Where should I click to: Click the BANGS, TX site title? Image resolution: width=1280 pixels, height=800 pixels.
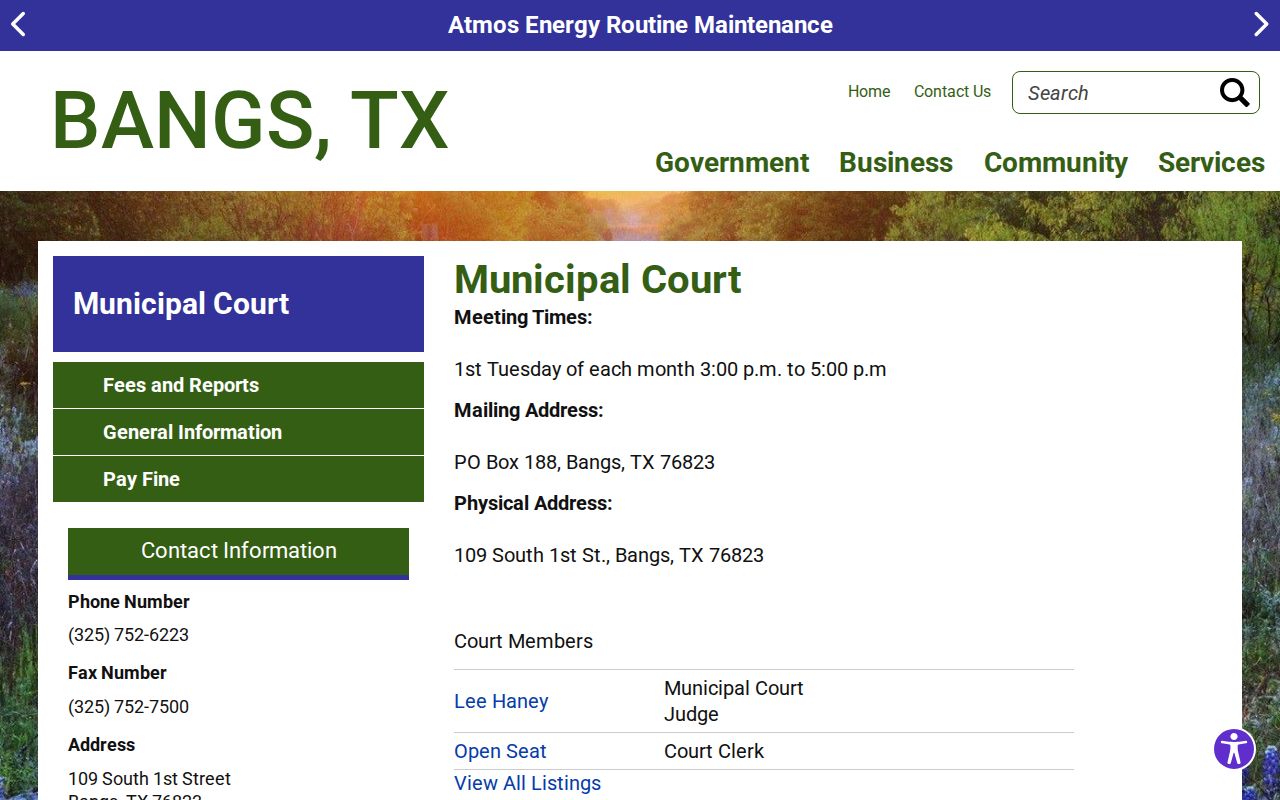(250, 121)
